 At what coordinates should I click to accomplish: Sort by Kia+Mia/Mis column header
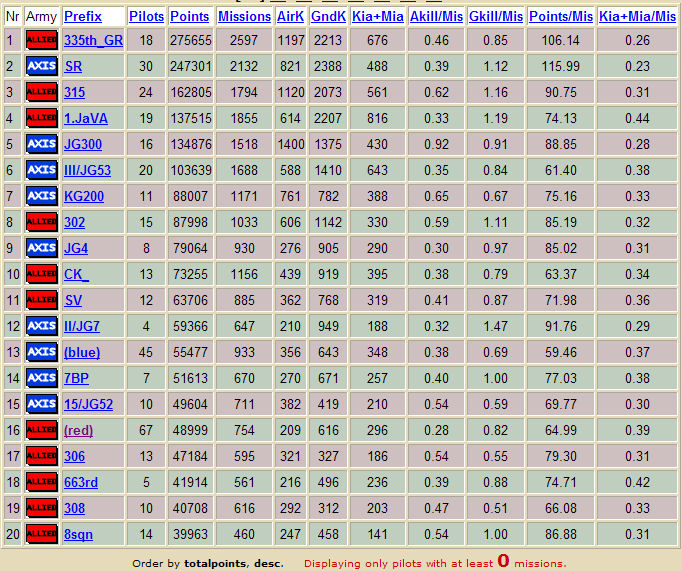pyautogui.click(x=637, y=17)
